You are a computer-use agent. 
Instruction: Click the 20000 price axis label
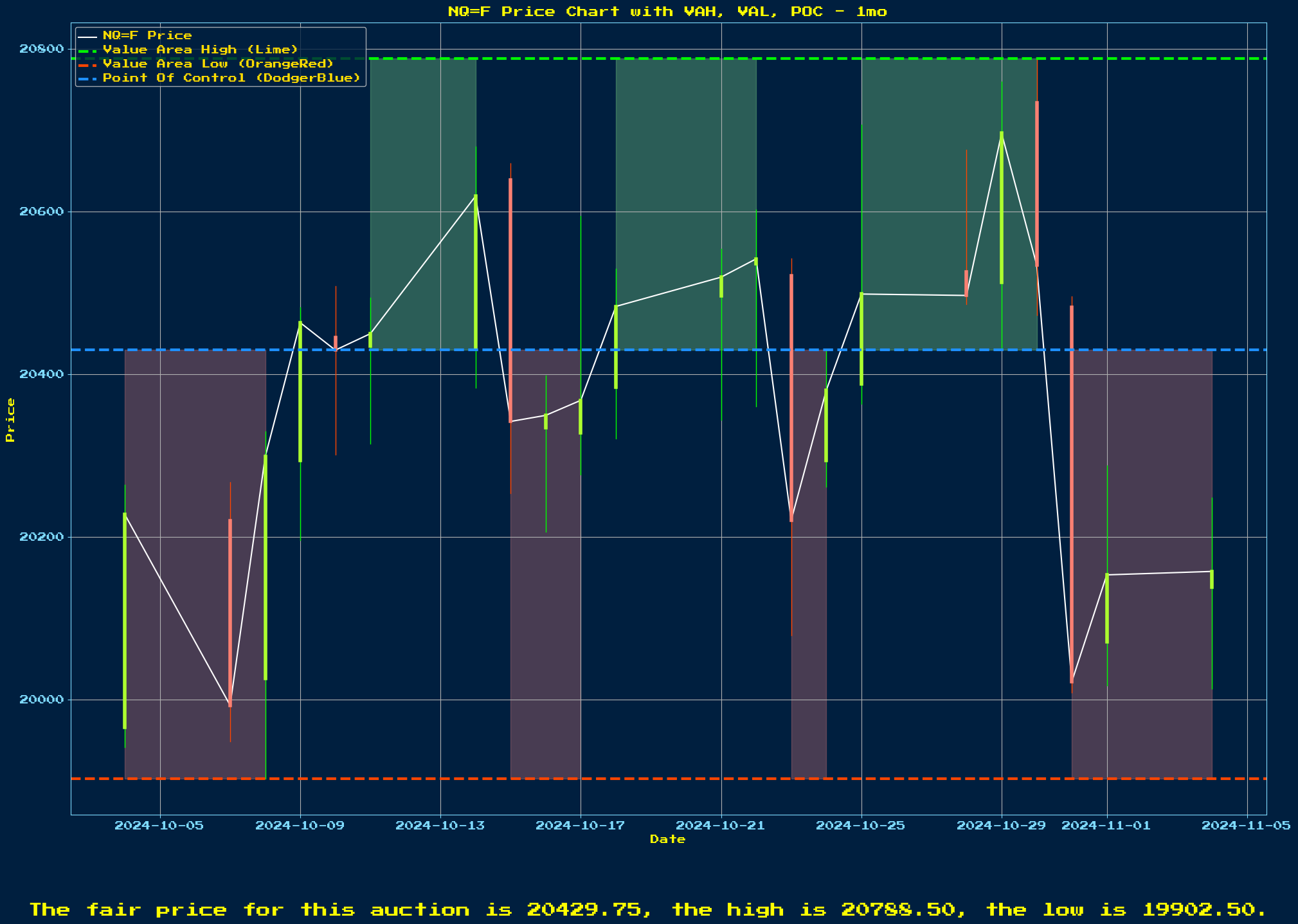click(x=42, y=700)
